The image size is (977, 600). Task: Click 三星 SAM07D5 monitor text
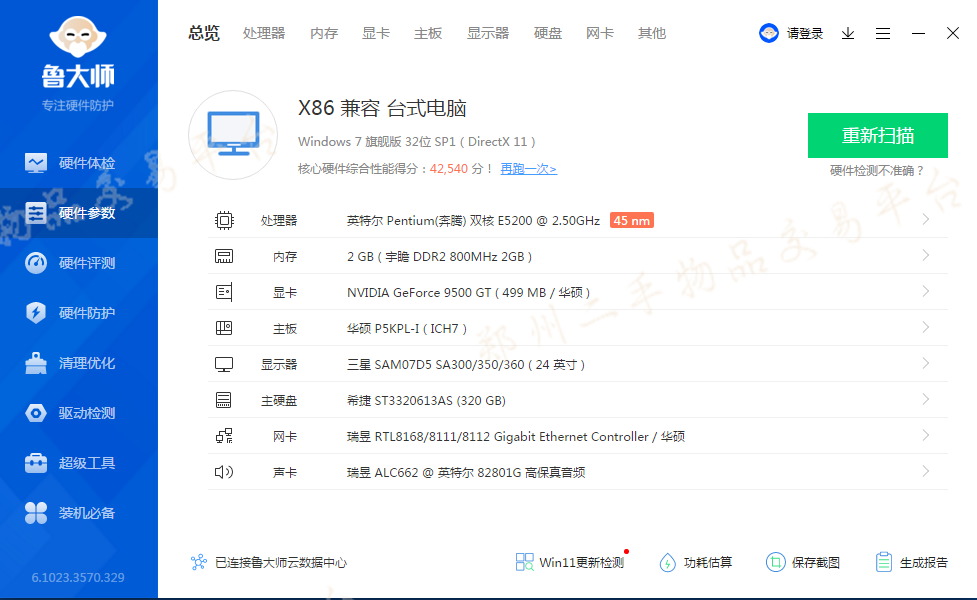(466, 364)
